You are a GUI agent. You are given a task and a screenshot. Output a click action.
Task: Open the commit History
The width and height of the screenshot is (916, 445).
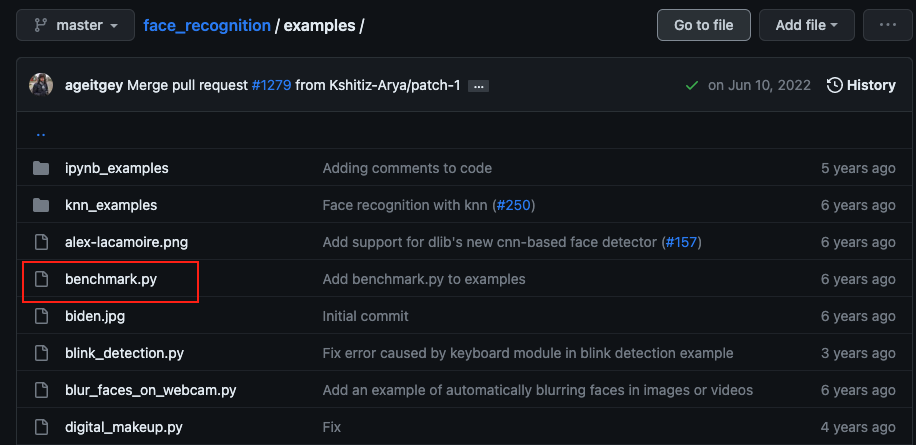coord(861,85)
